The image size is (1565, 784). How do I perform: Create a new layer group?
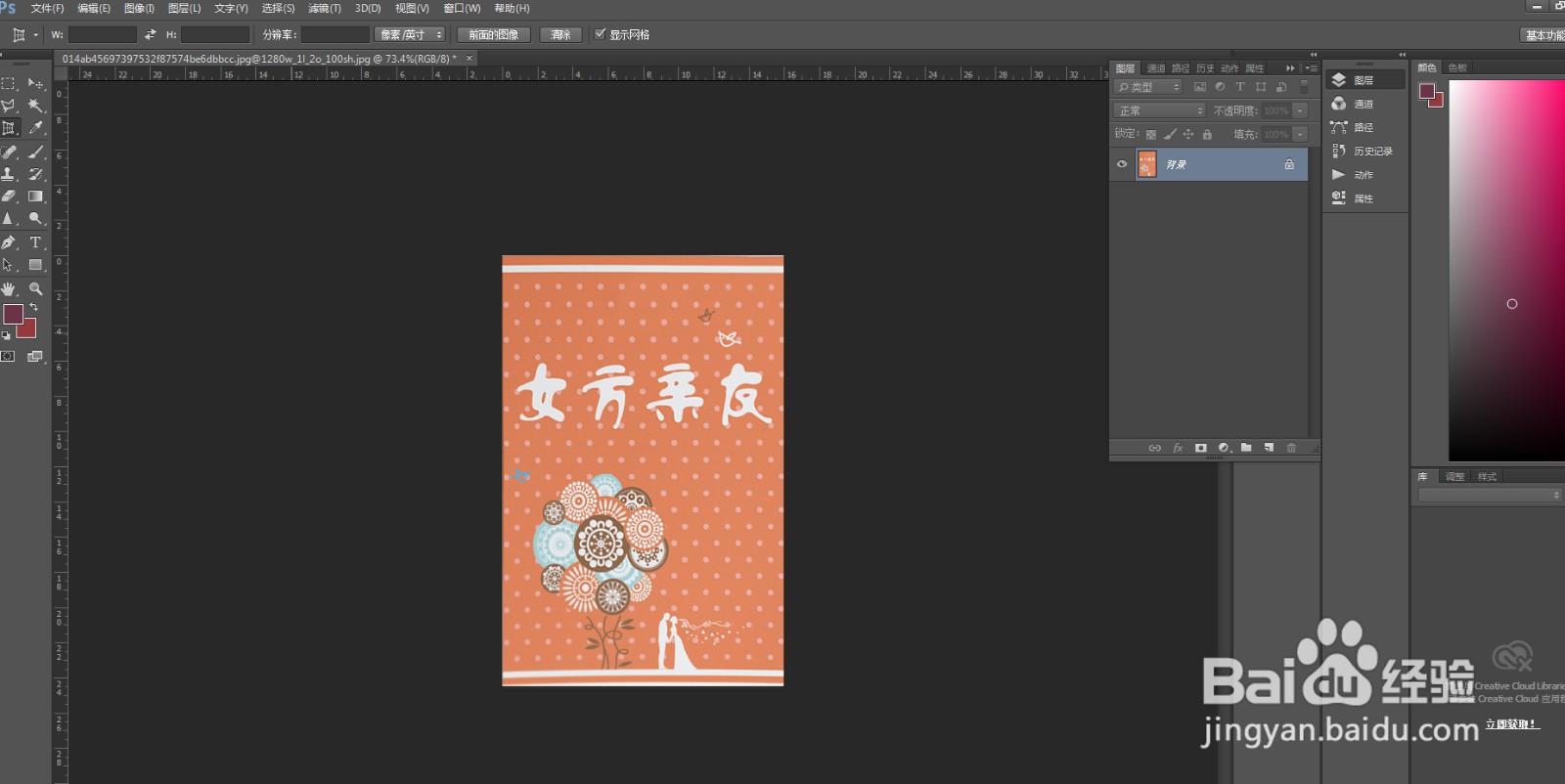(x=1246, y=448)
